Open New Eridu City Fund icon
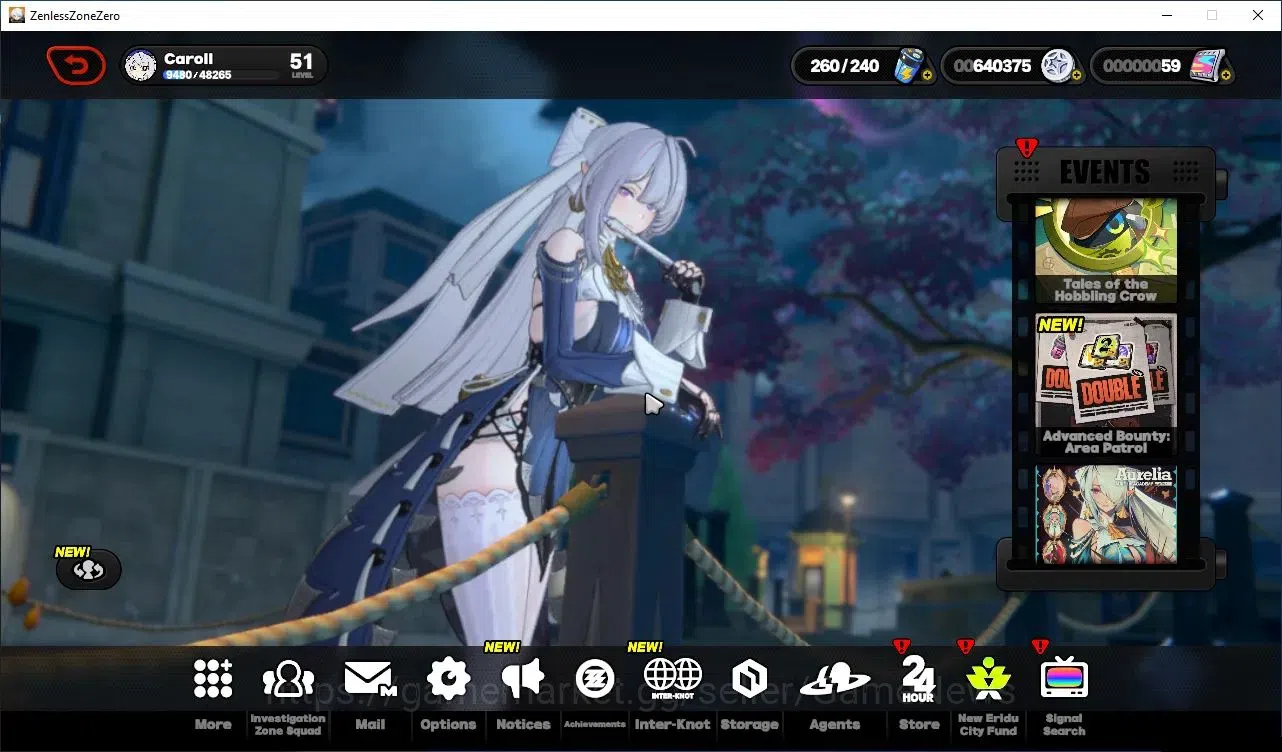 [987, 679]
